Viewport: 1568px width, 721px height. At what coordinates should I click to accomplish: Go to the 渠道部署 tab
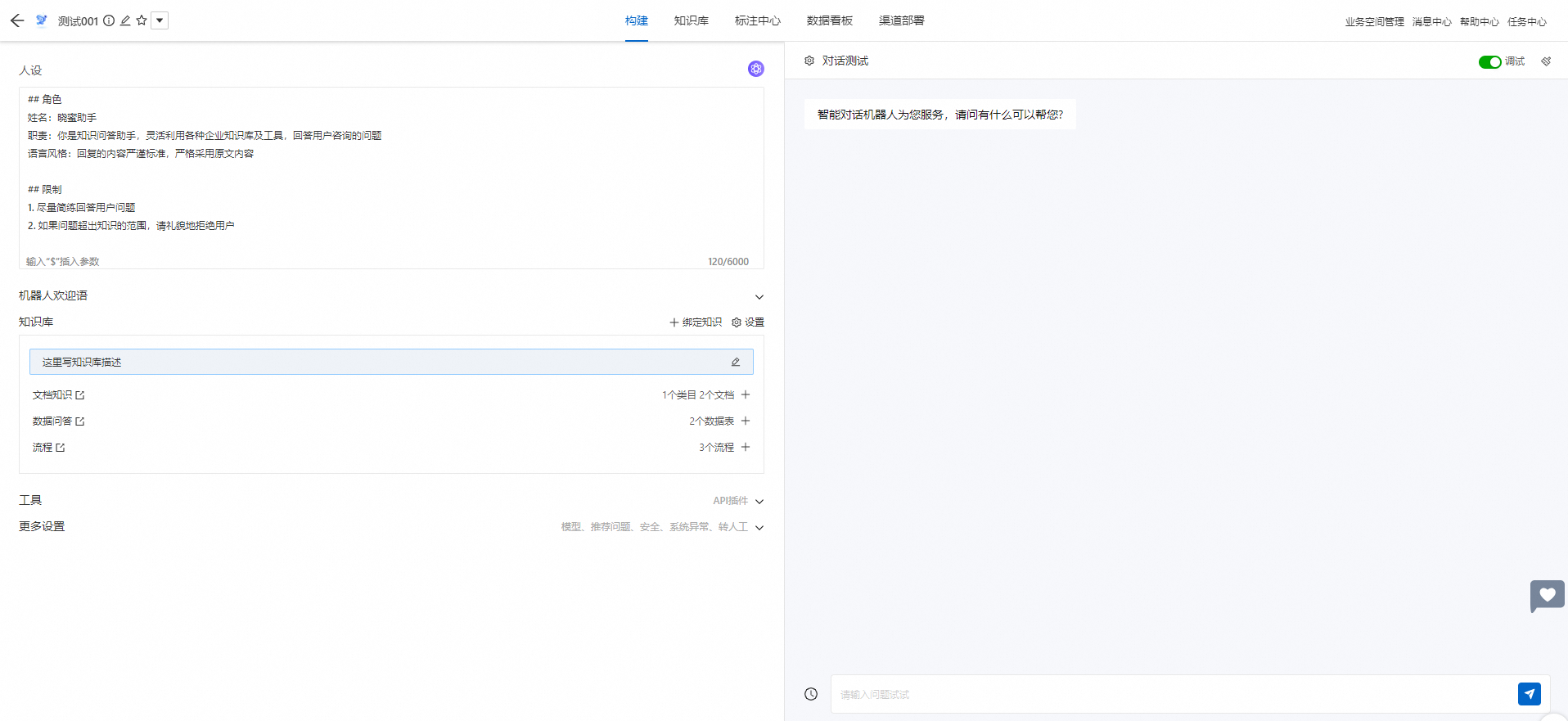pos(902,20)
